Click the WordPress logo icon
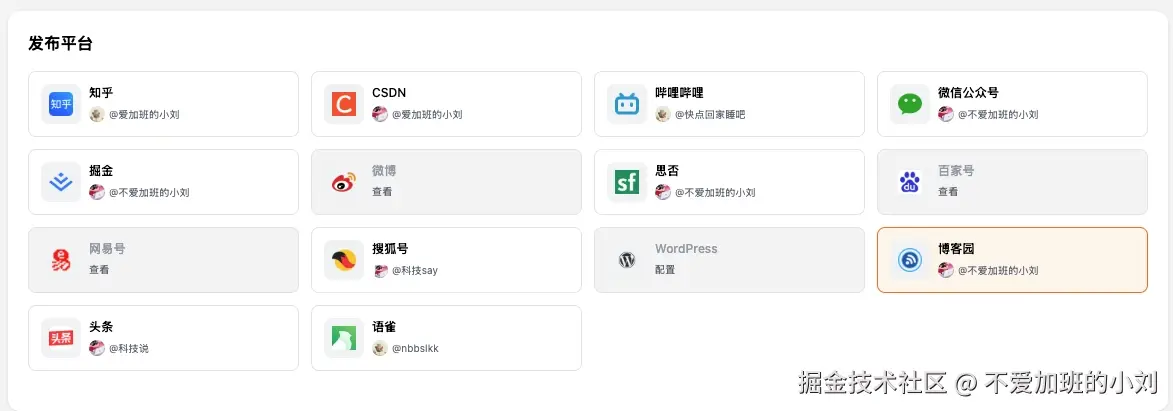The width and height of the screenshot is (1173, 411). pos(627,260)
